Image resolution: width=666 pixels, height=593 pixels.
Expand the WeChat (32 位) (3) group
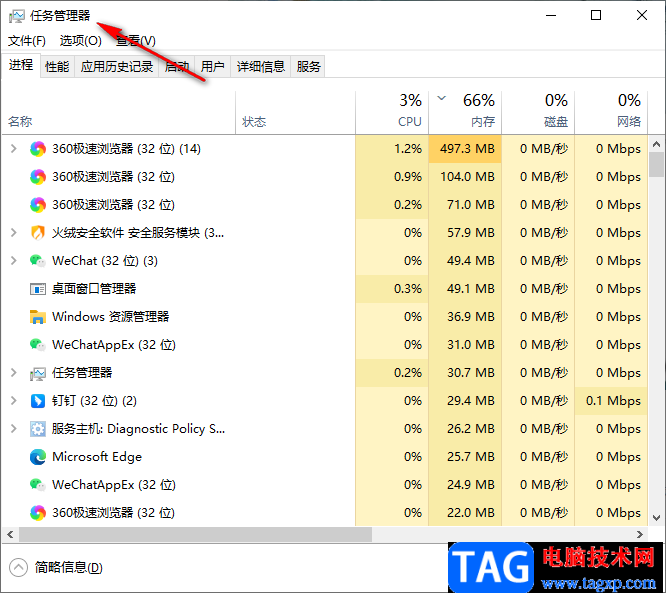point(14,261)
